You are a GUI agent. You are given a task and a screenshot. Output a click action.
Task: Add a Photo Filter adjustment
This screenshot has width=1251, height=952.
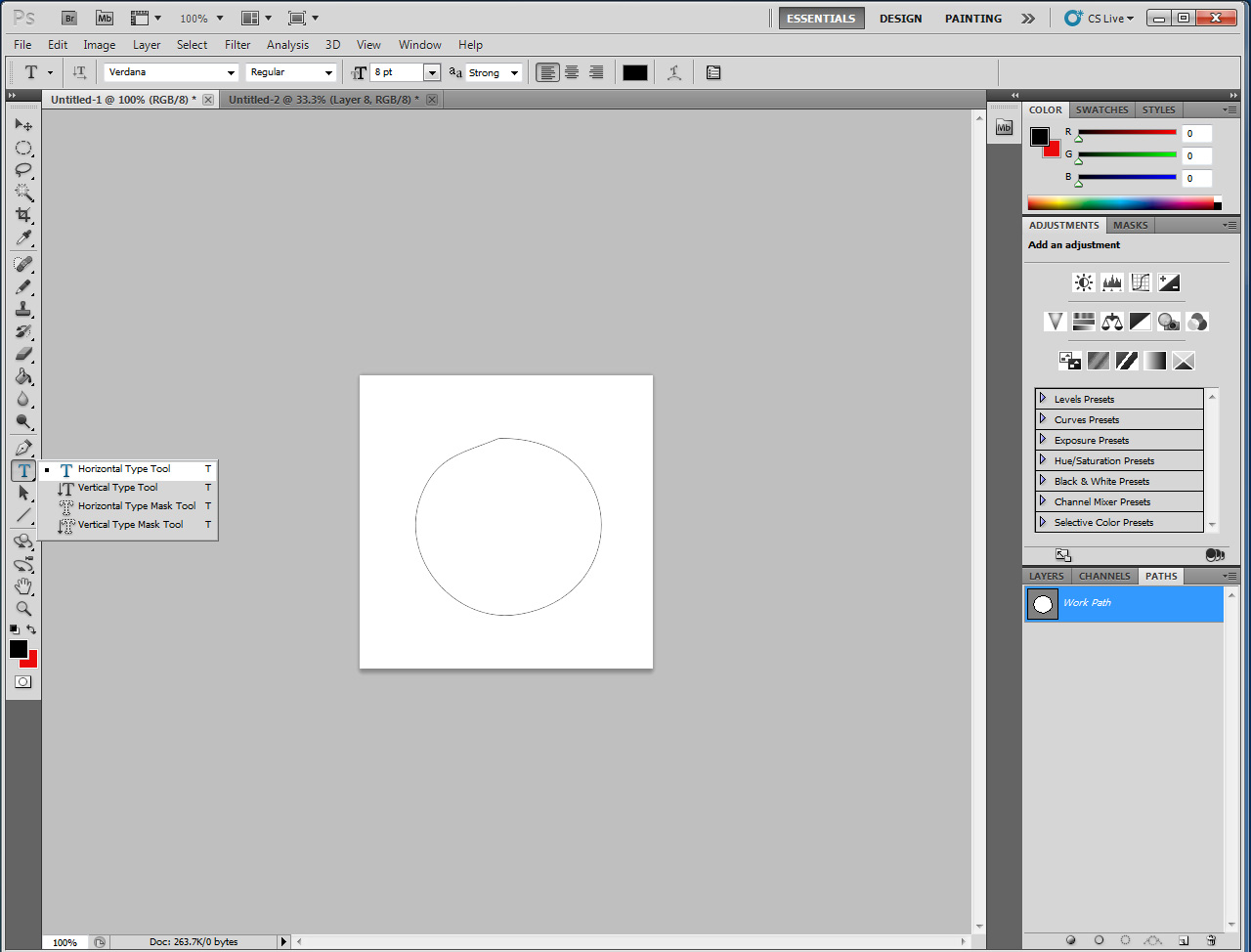click(1169, 322)
